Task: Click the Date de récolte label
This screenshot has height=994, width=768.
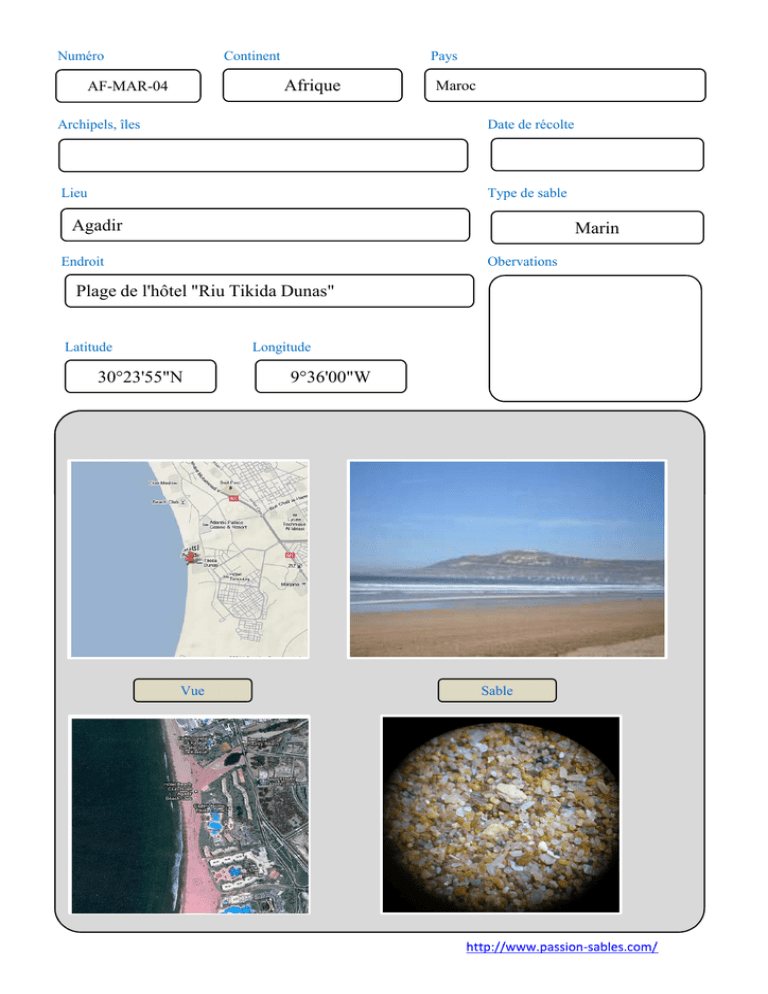Action: (530, 124)
